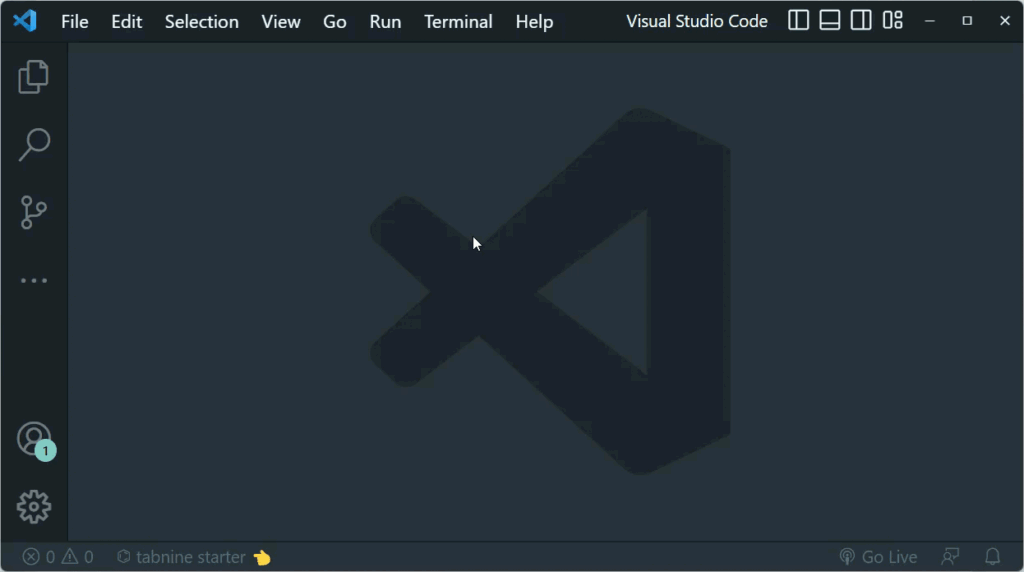1024x572 pixels.
Task: Open the File menu
Action: pyautogui.click(x=75, y=22)
